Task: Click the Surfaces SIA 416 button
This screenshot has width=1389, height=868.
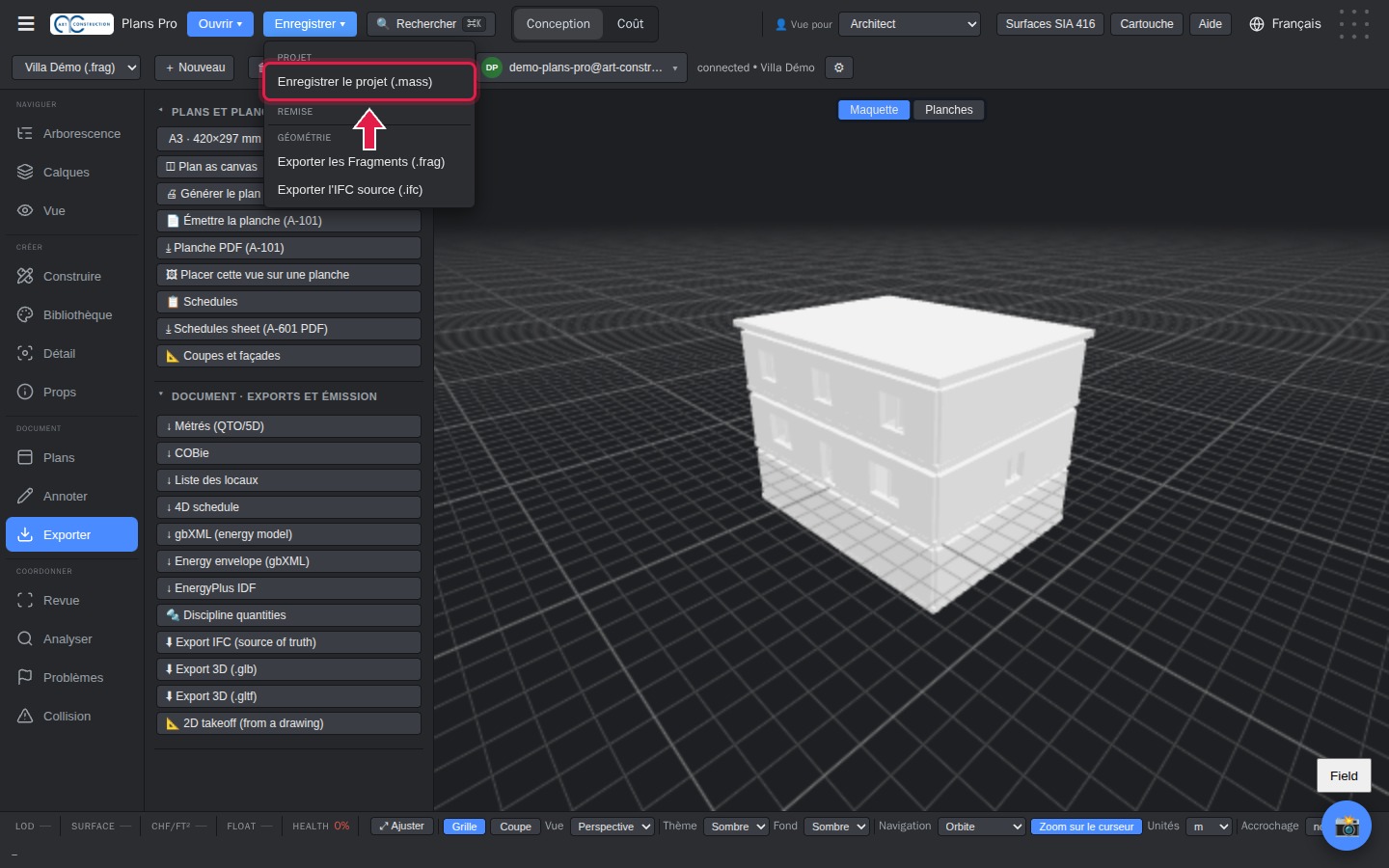Action: (1050, 24)
